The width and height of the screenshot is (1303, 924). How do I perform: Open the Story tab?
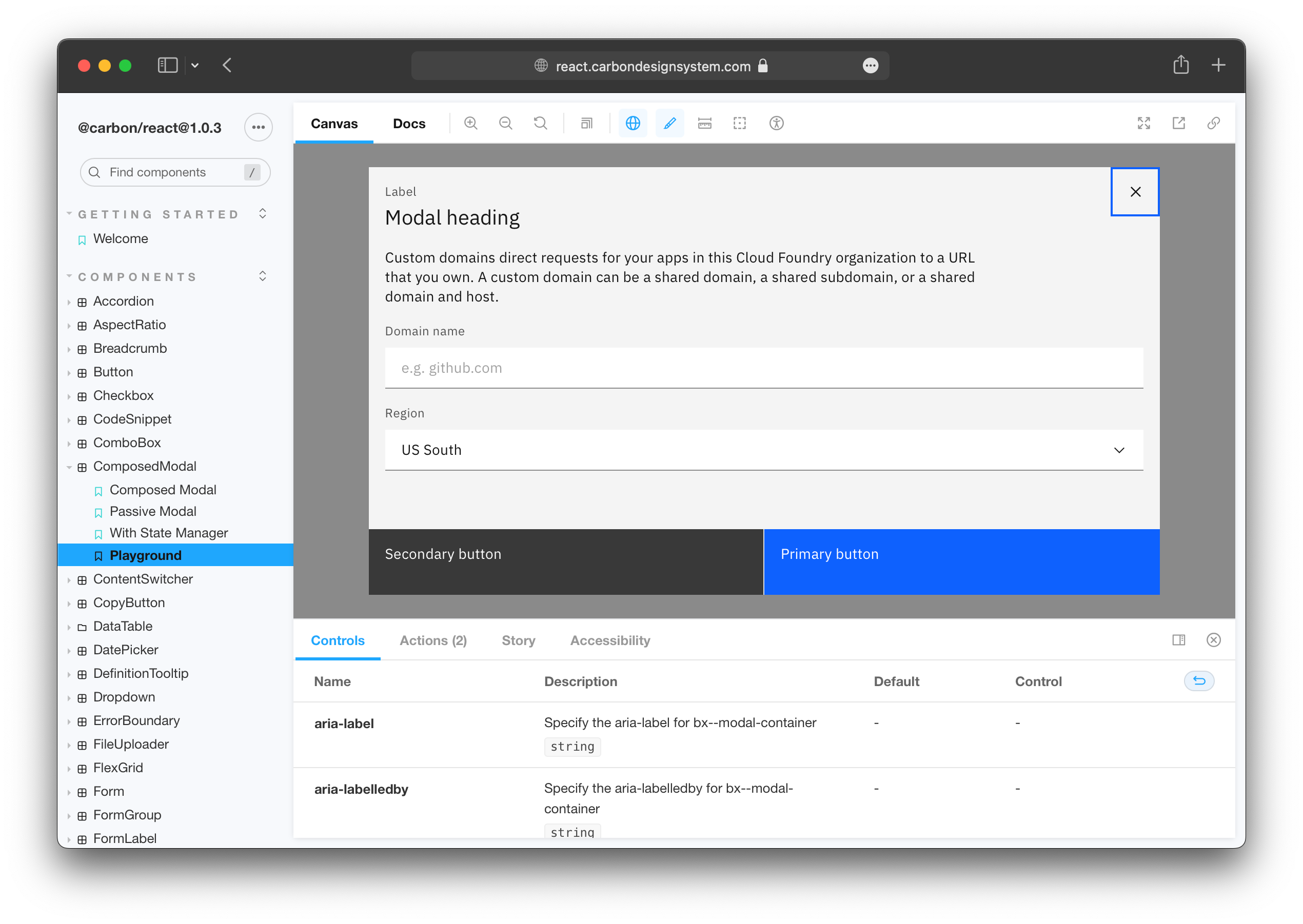point(518,640)
